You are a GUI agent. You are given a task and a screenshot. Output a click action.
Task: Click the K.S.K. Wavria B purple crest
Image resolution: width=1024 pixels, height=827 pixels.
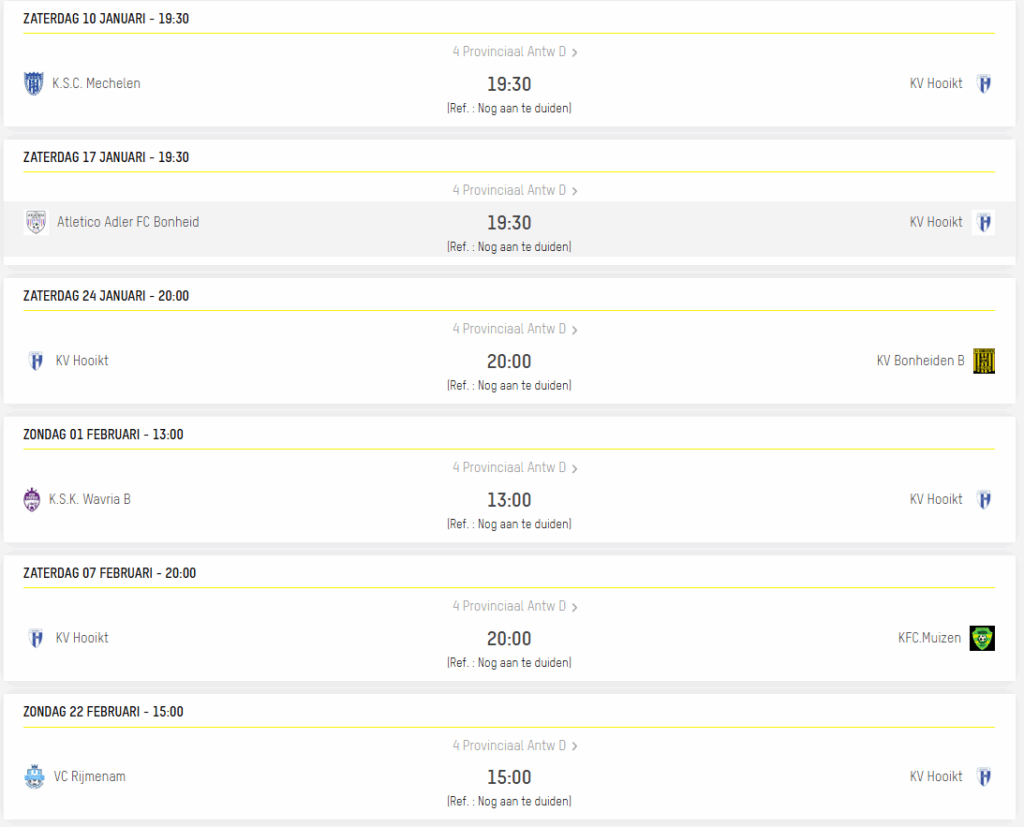[x=32, y=500]
